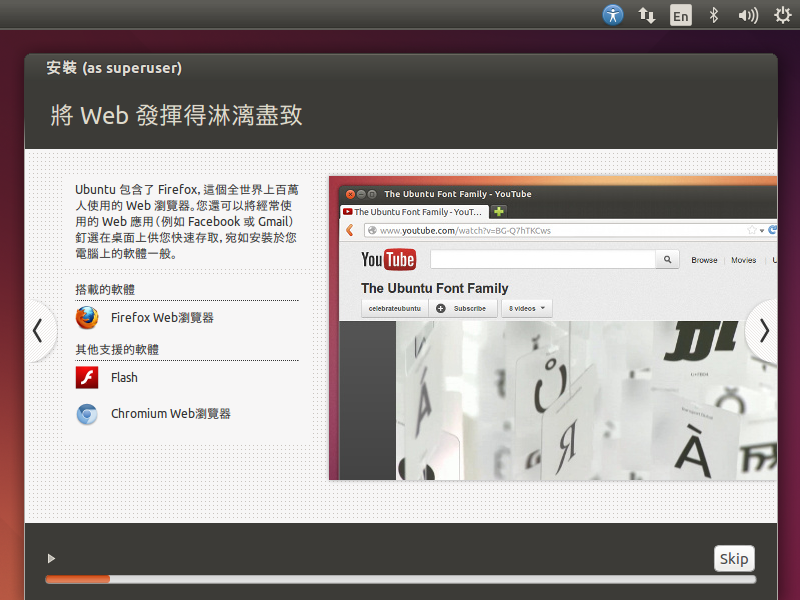800x600 pixels.
Task: Advance to the next installer slide
Action: [x=764, y=330]
